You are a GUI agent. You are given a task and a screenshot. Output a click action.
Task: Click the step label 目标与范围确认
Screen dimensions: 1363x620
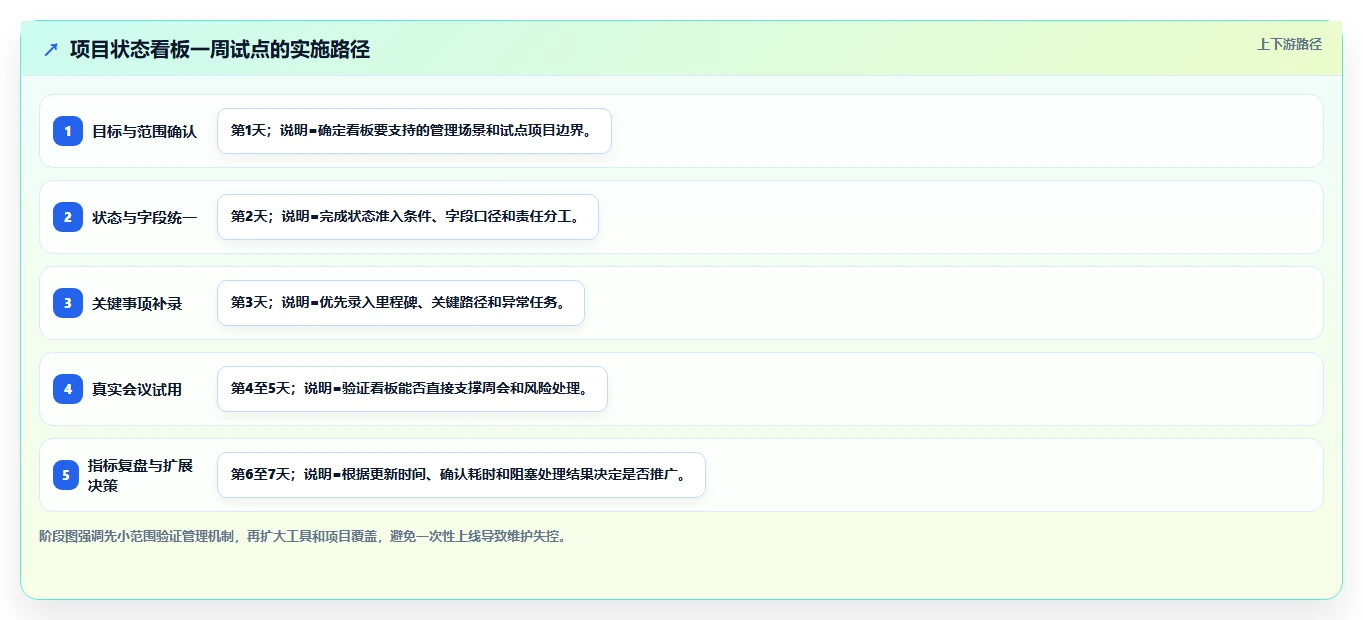tap(145, 131)
